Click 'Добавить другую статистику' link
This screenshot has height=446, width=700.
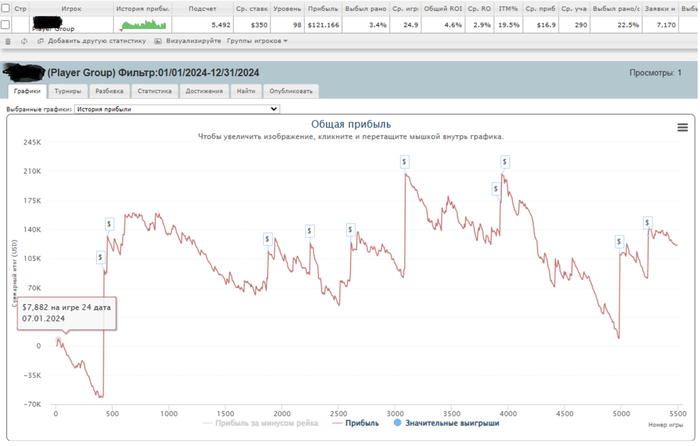97,41
